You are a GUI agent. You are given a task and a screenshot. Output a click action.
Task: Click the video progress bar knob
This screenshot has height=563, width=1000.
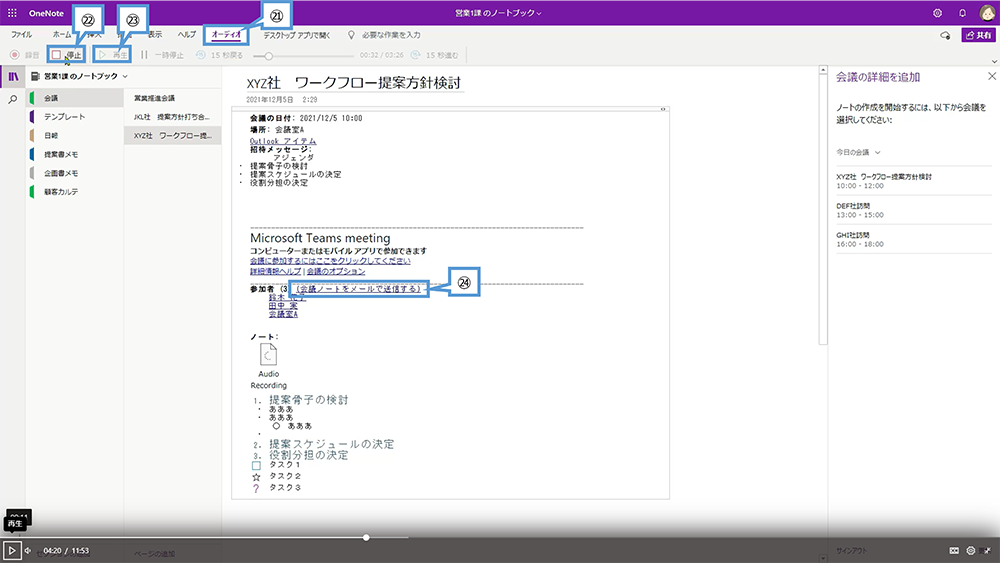(366, 538)
